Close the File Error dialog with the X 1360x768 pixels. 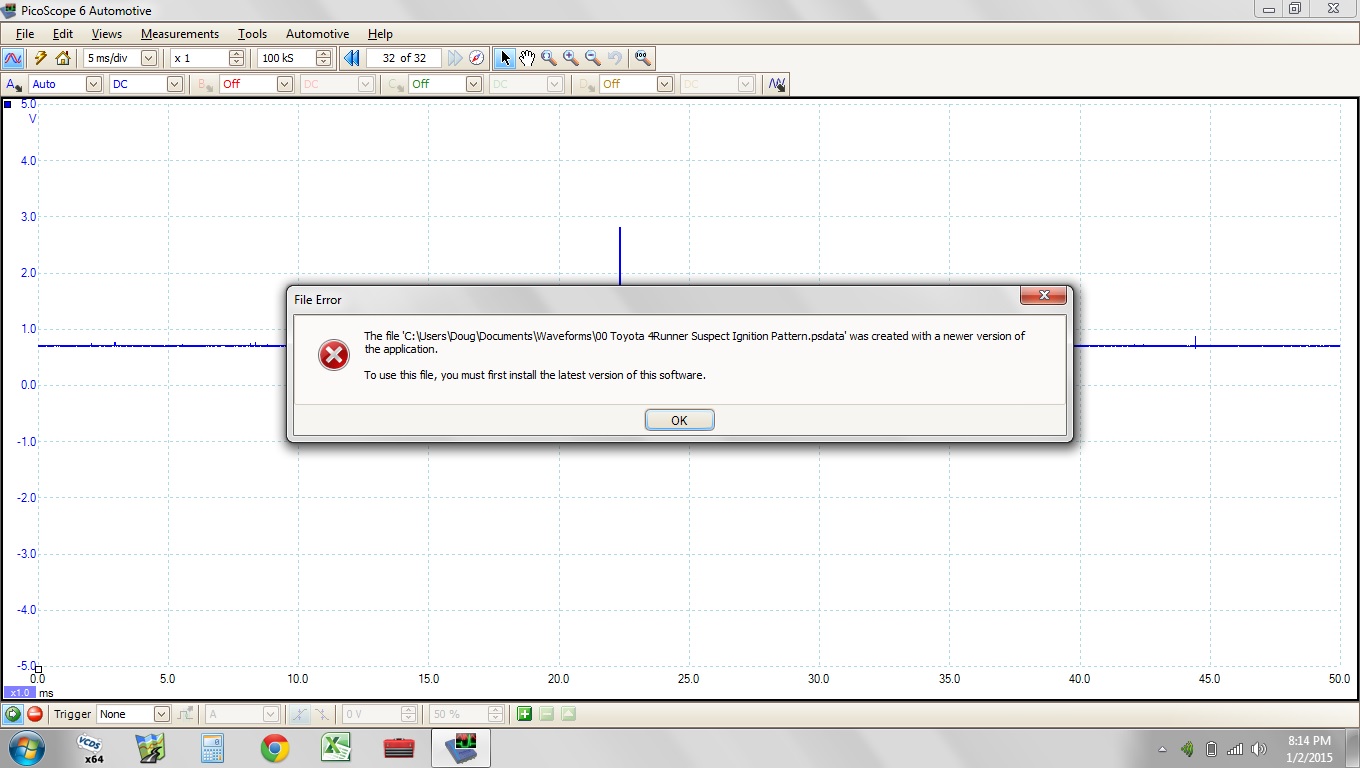1044,295
